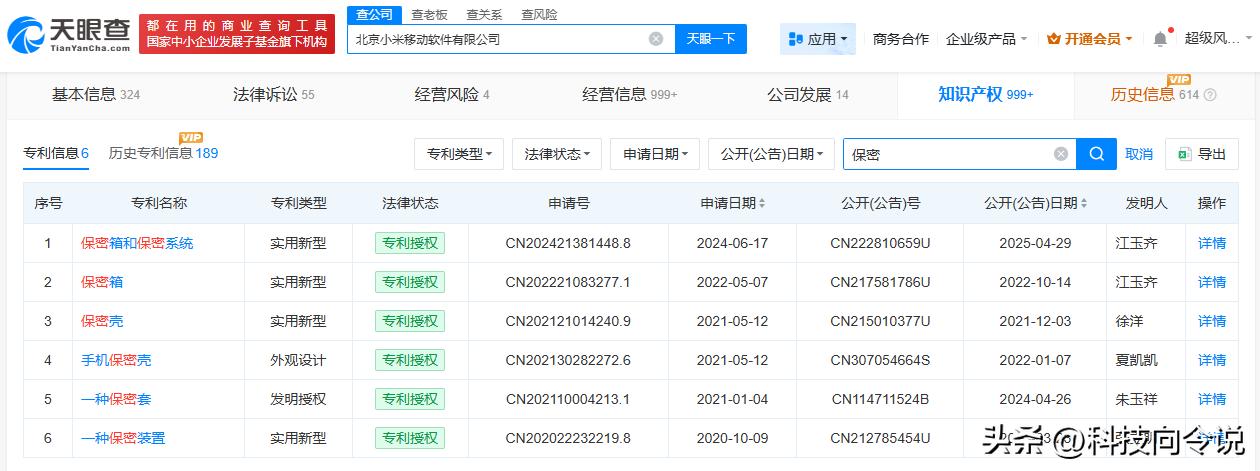1260x471 pixels.
Task: Select the 历史专利信息 sub-tab
Action: tap(163, 153)
